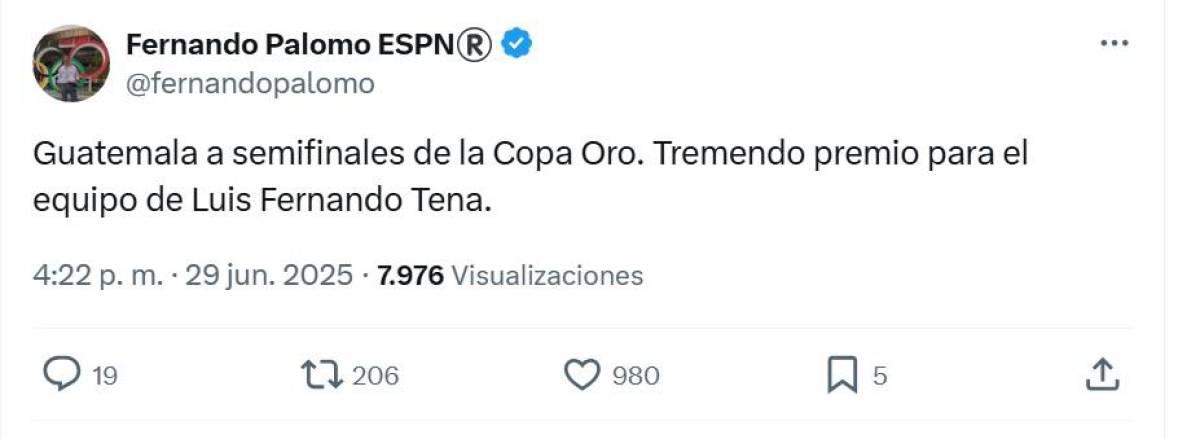Click the like count 980
This screenshot has width=1200, height=439.
click(x=636, y=376)
